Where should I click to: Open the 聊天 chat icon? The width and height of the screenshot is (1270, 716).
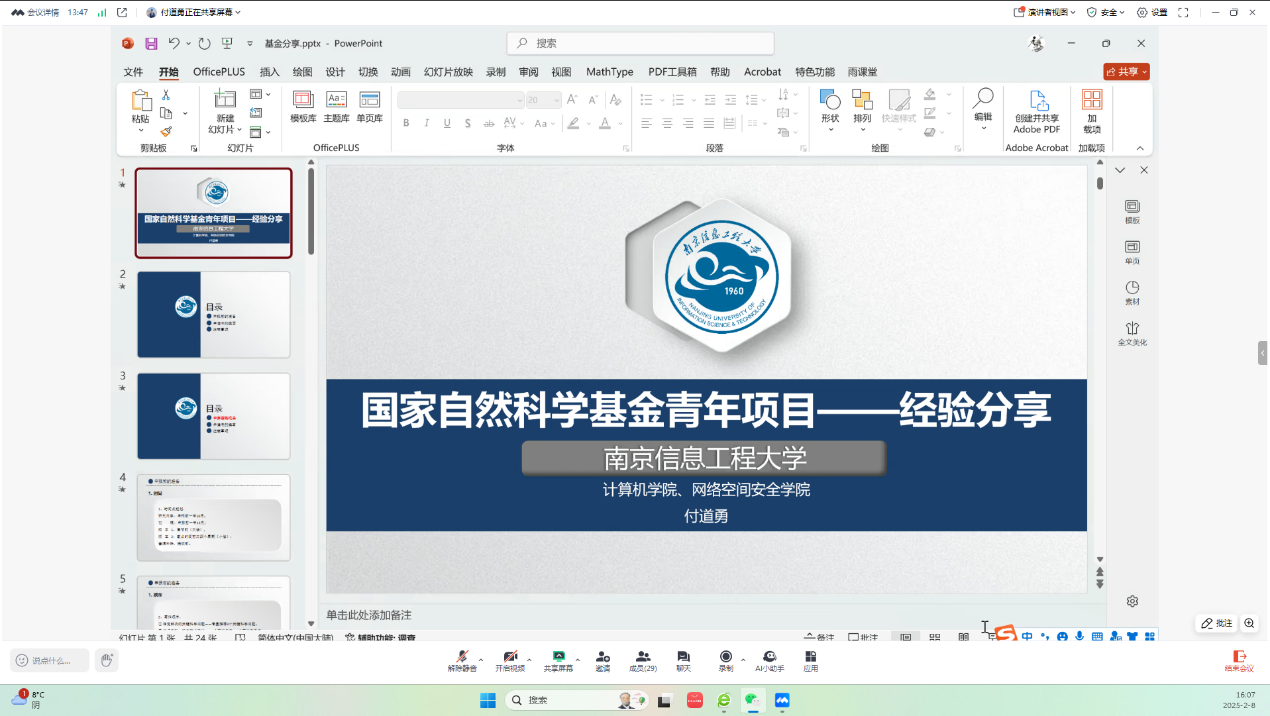tap(683, 661)
